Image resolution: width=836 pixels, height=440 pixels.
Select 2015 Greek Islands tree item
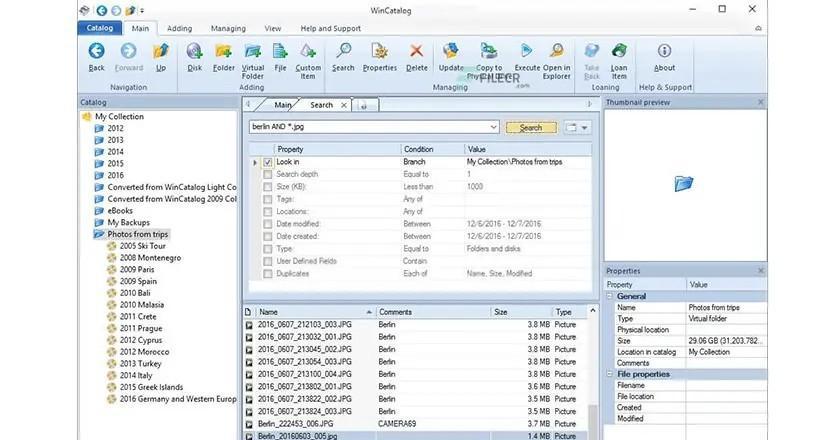[x=151, y=387]
